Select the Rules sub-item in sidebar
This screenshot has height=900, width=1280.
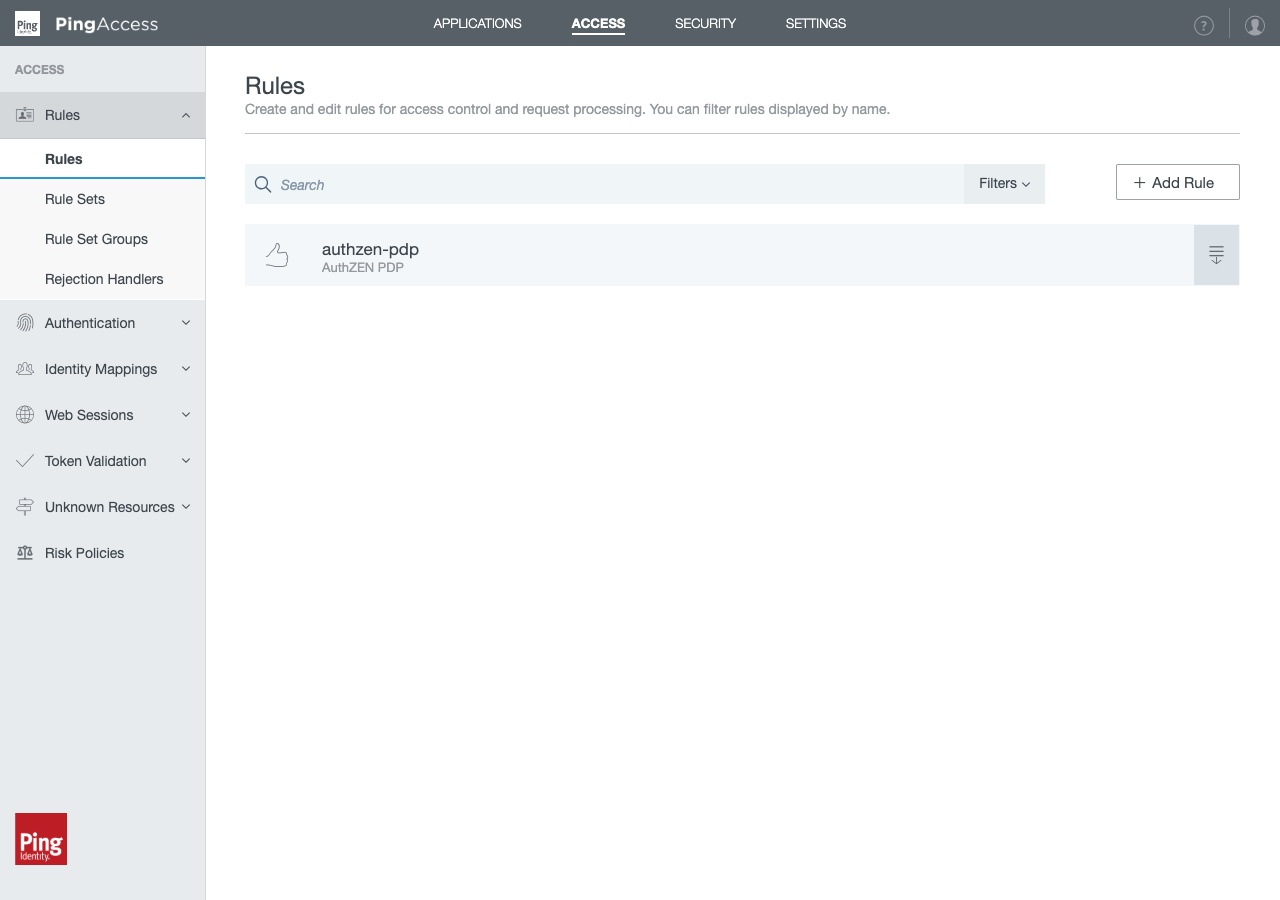pos(102,159)
